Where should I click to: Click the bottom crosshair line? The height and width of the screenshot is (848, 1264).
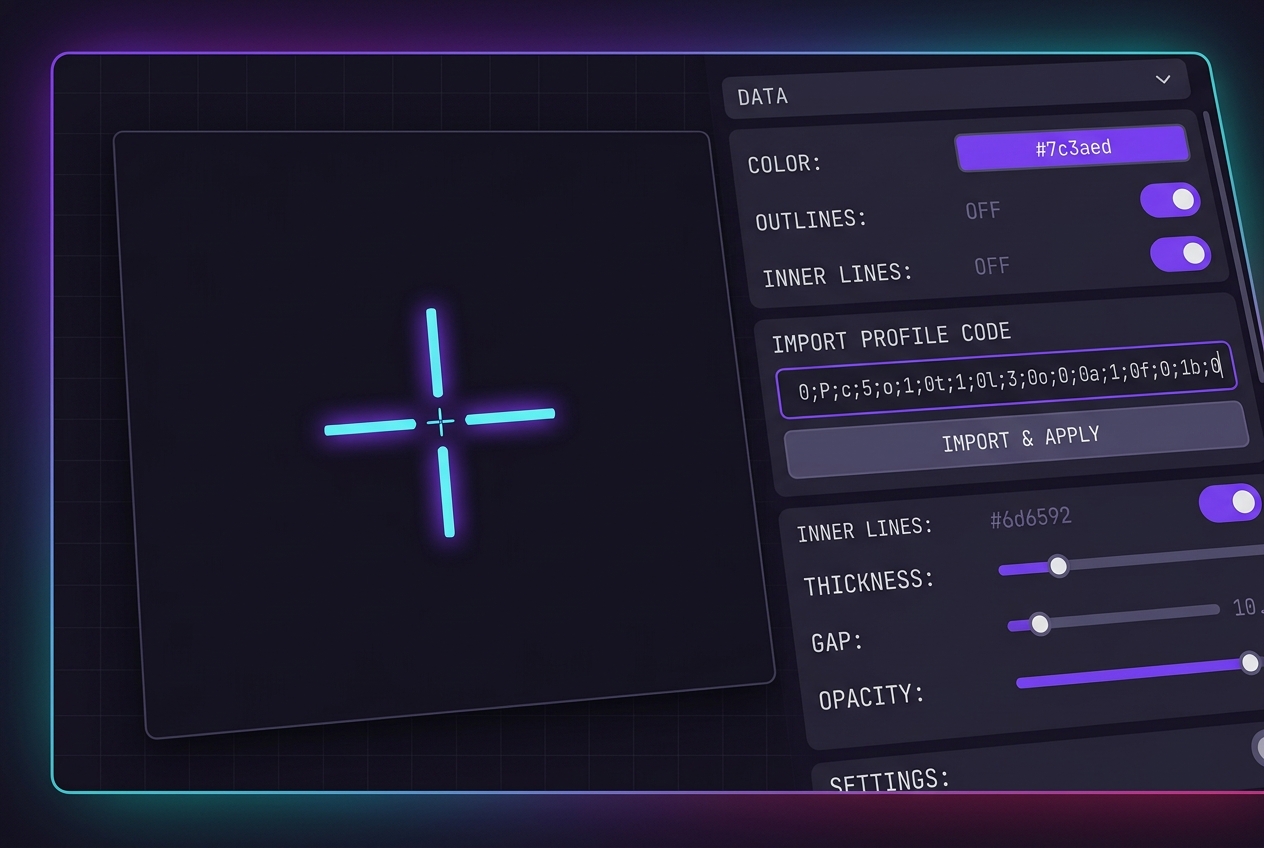coord(446,491)
